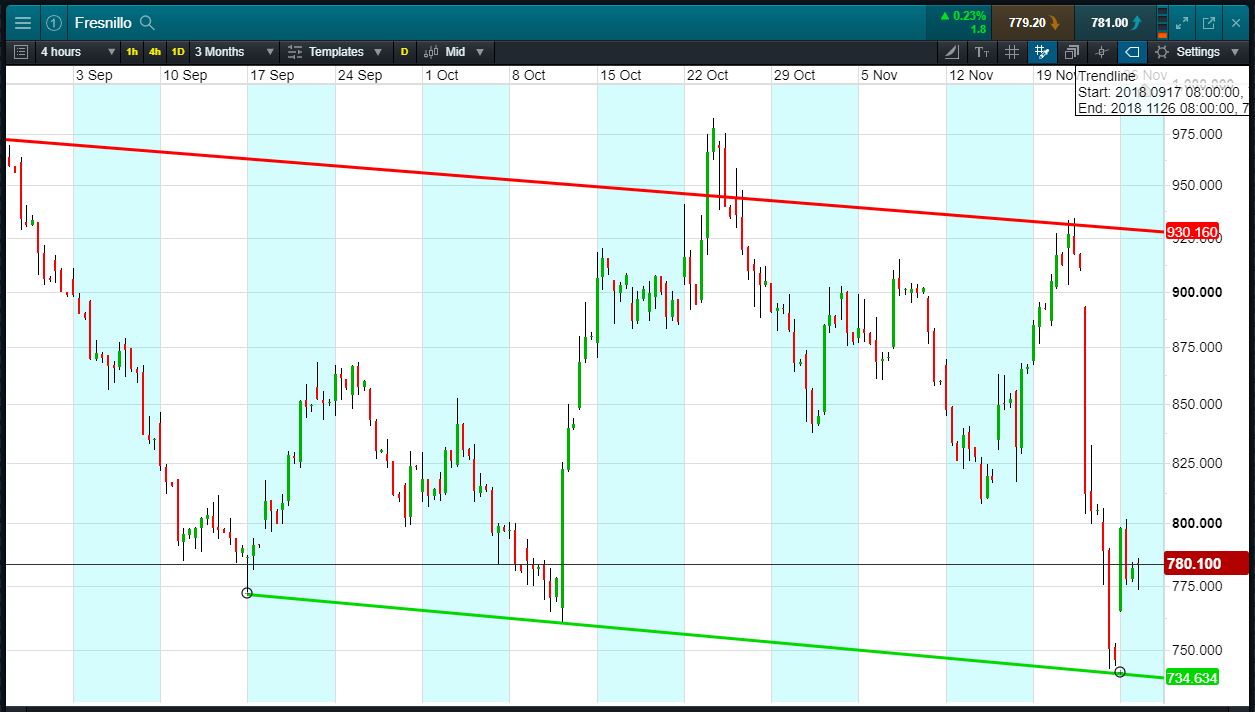
Task: Click the circled number 1 layout icon
Action: 54,22
